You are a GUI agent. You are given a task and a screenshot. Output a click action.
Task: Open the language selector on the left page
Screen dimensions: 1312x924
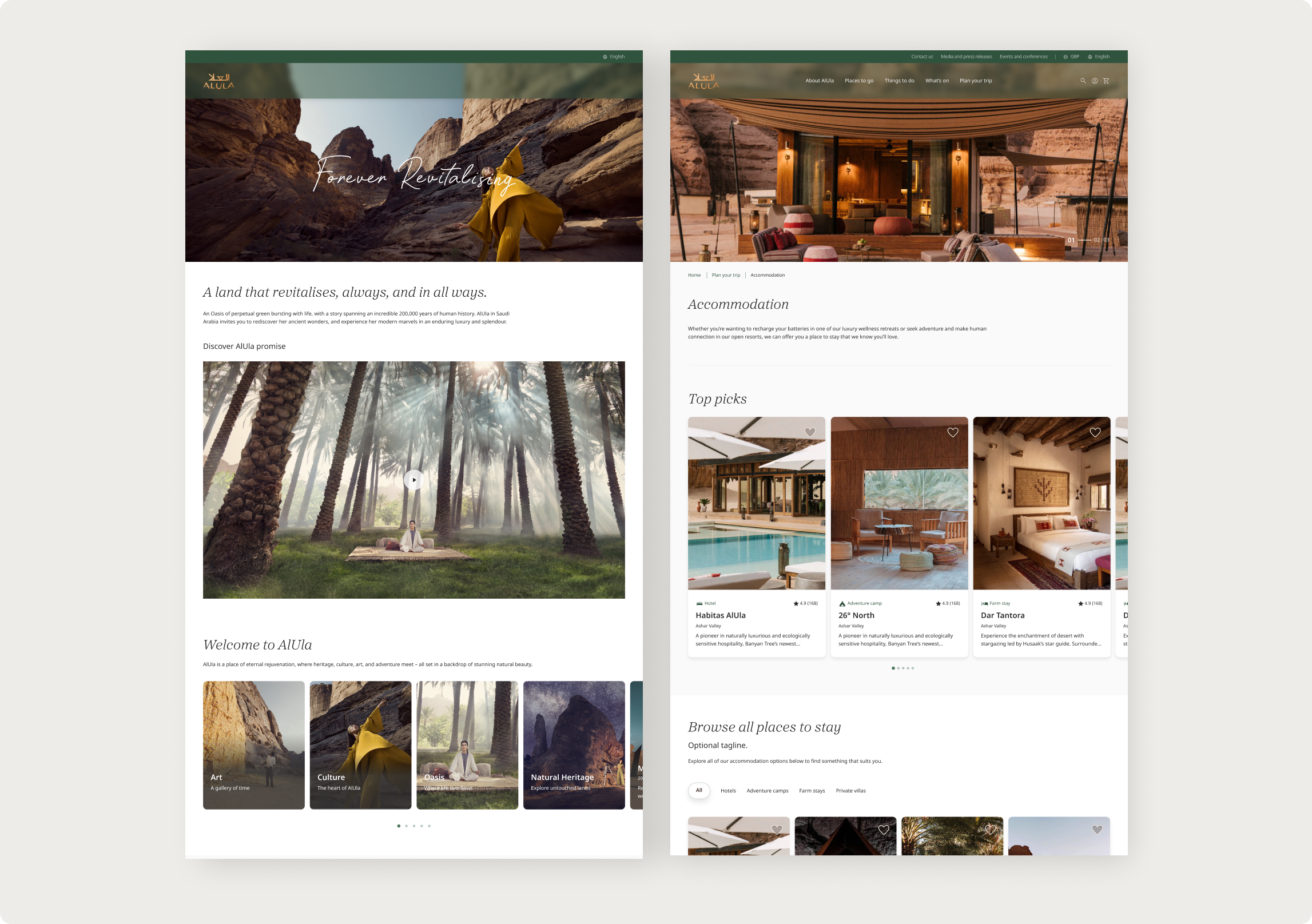pos(614,57)
